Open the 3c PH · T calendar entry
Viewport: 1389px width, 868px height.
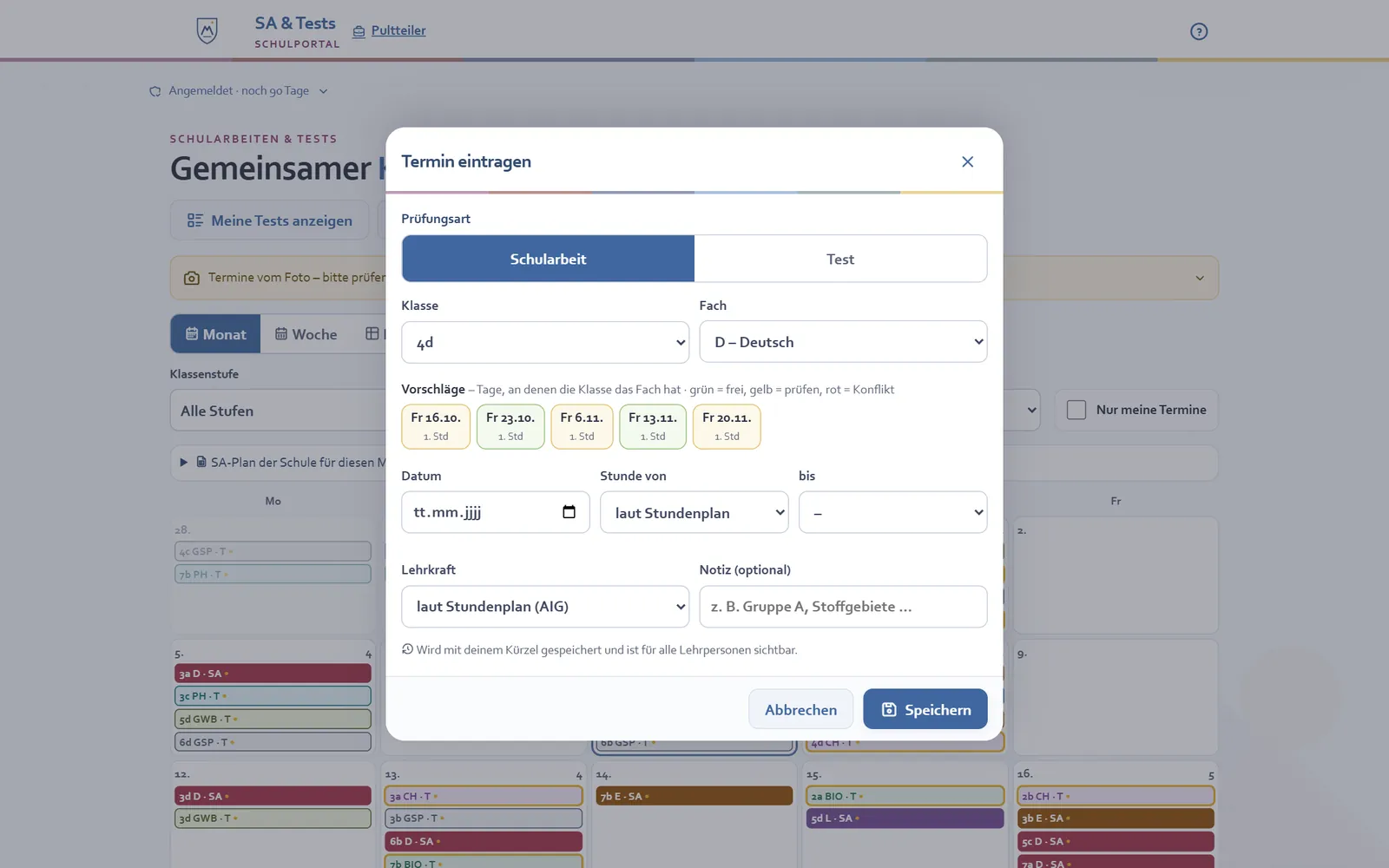click(273, 696)
